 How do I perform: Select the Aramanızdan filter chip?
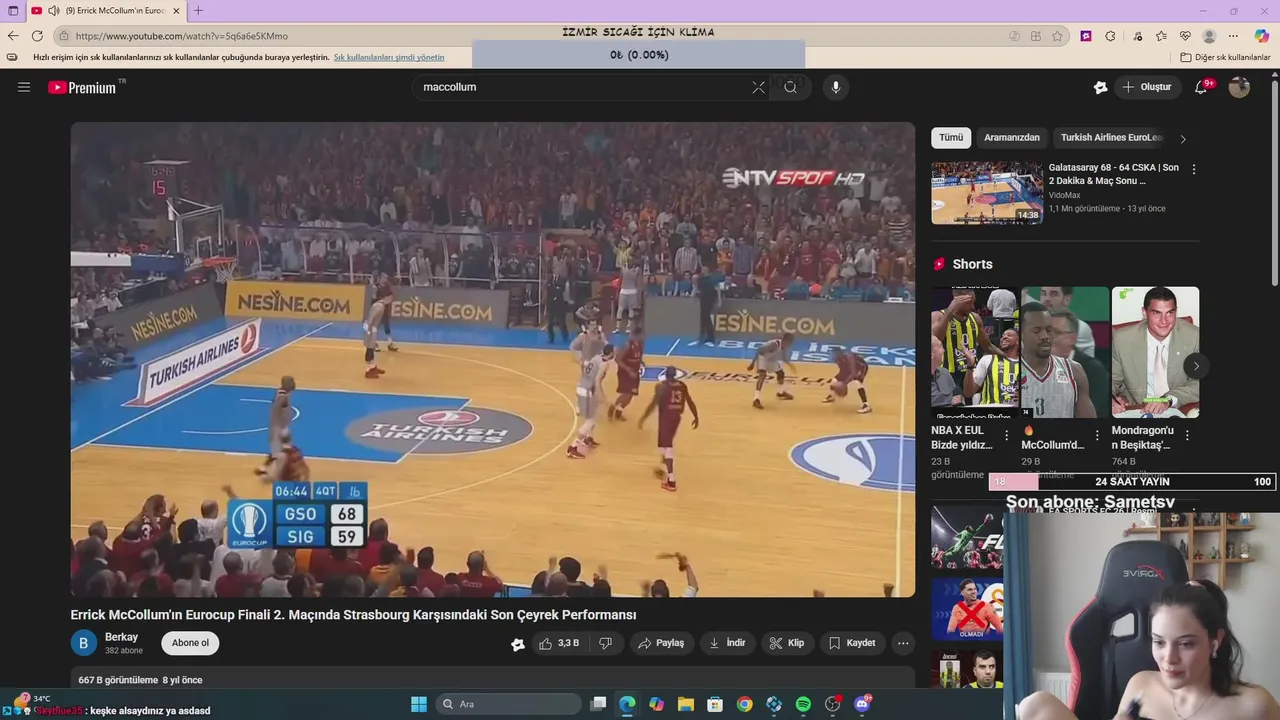pyautogui.click(x=1012, y=138)
